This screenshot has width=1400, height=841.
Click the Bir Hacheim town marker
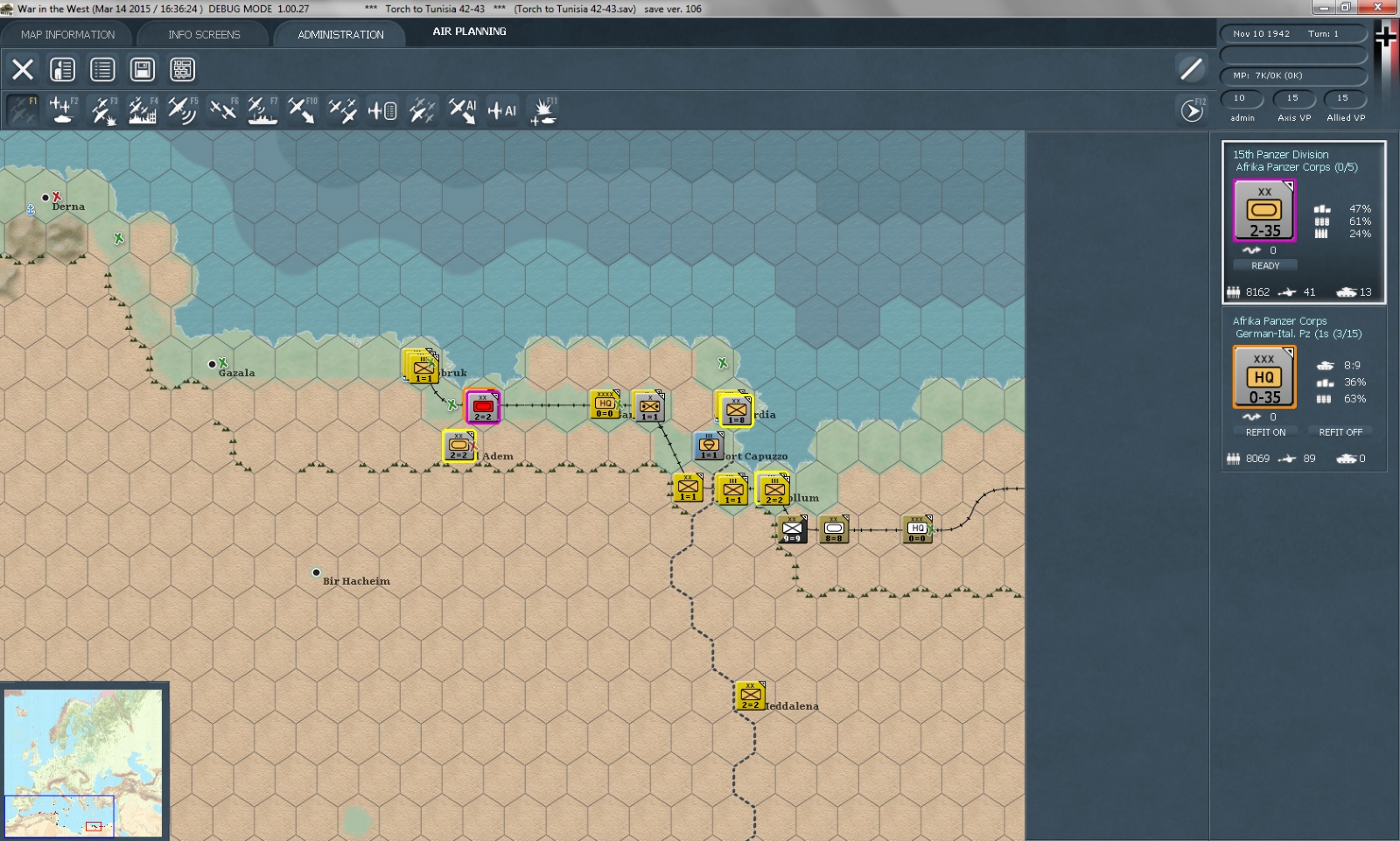[x=316, y=573]
